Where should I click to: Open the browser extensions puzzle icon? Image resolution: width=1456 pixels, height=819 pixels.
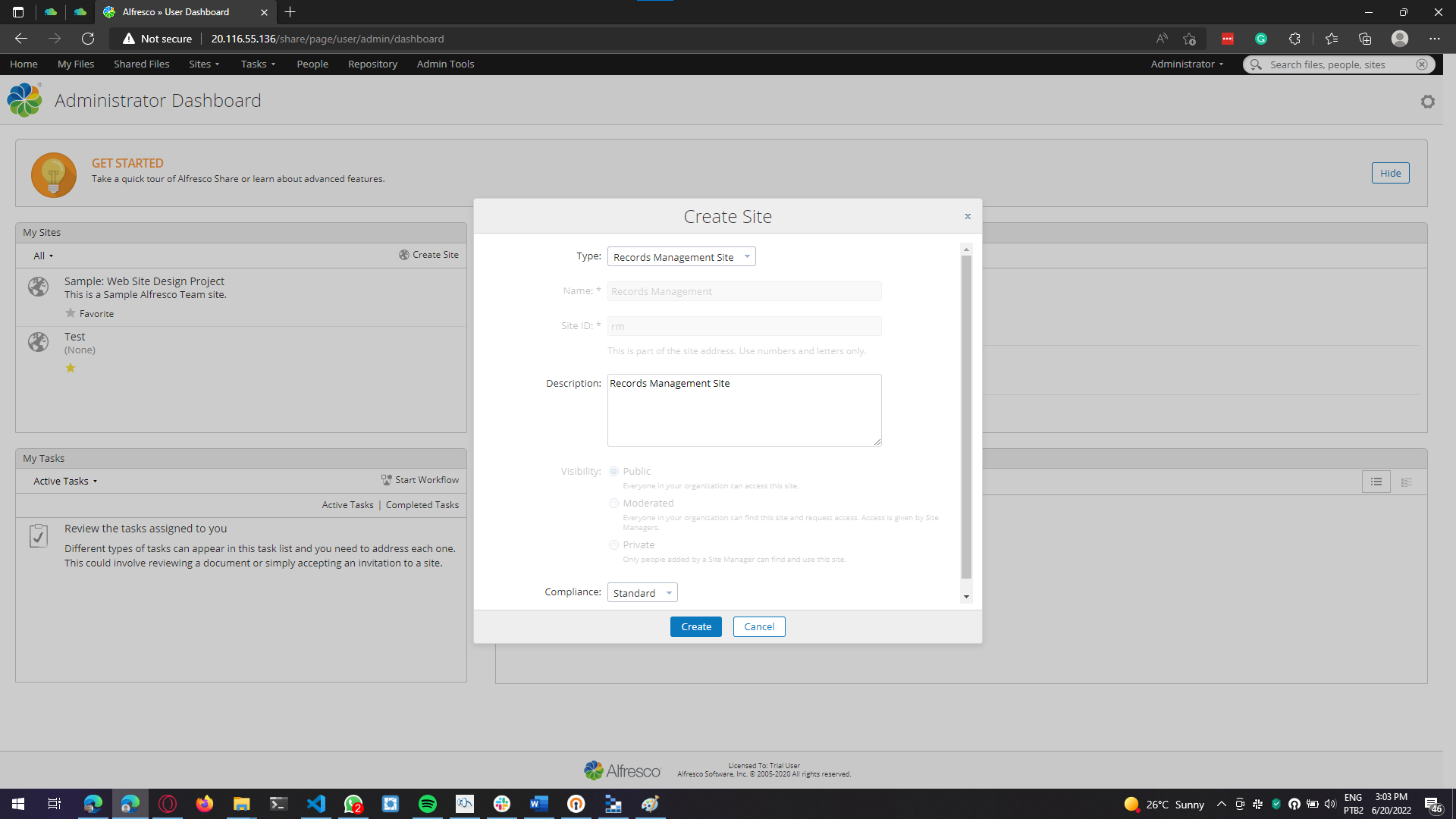click(1294, 39)
